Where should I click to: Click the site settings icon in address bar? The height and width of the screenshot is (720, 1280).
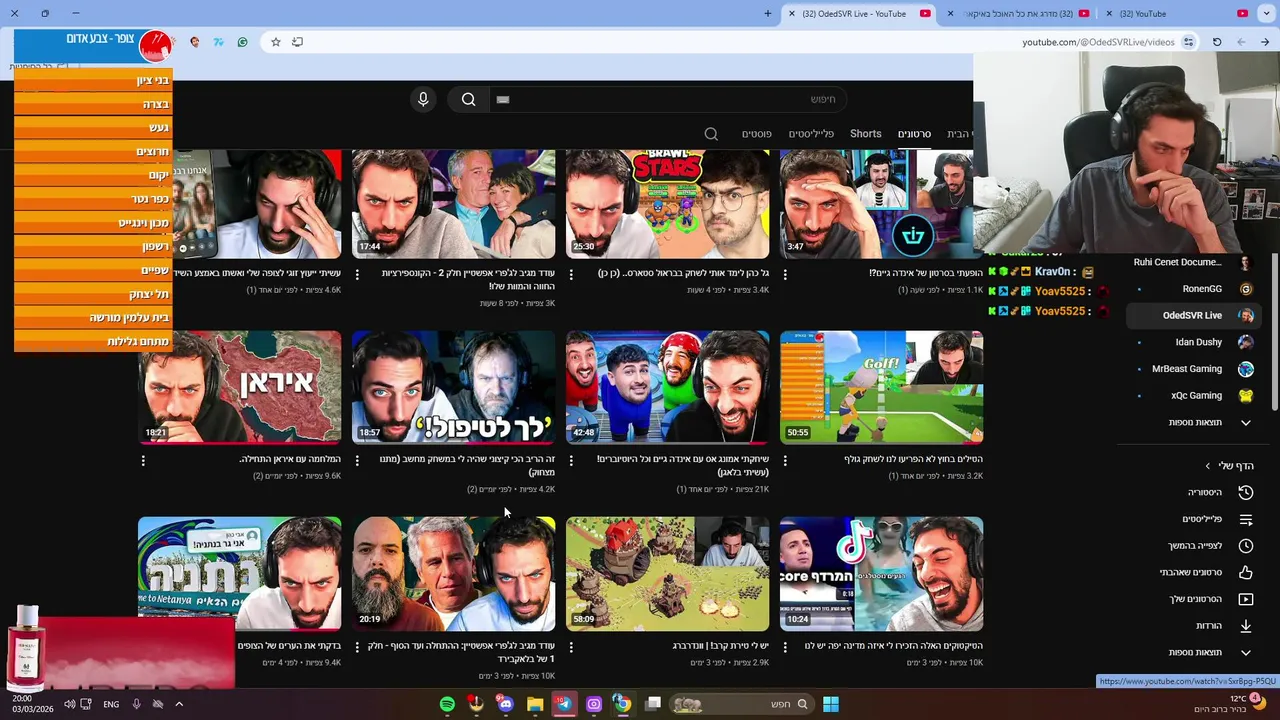coord(1188,42)
